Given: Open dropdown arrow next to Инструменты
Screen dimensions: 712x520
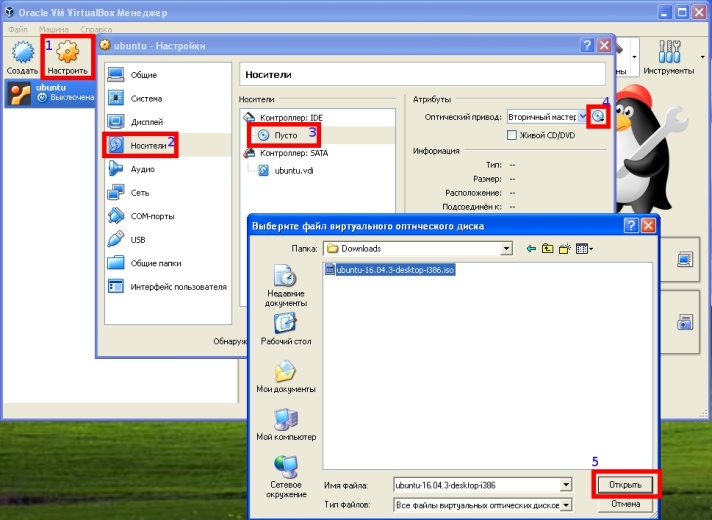Looking at the screenshot, I should tap(703, 57).
